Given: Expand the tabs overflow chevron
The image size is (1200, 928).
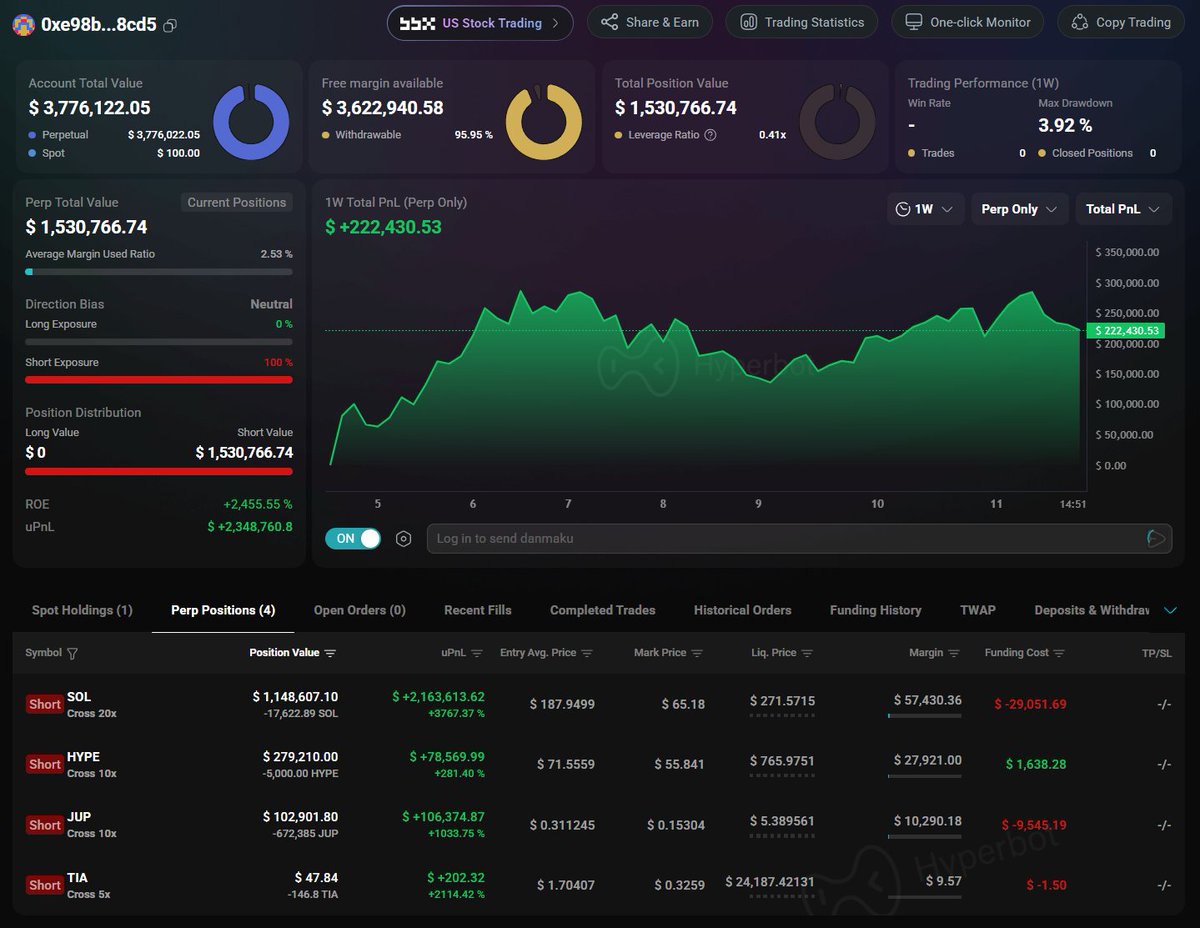Looking at the screenshot, I should (1171, 610).
